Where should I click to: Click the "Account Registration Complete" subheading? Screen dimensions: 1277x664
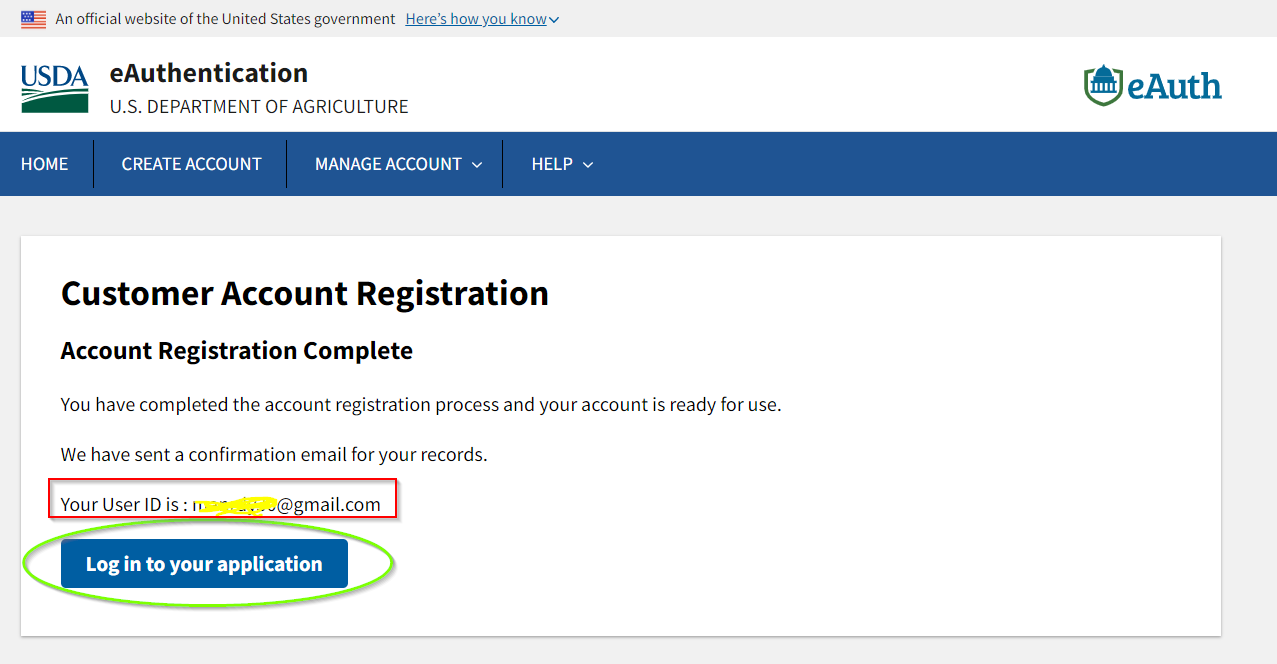[237, 351]
